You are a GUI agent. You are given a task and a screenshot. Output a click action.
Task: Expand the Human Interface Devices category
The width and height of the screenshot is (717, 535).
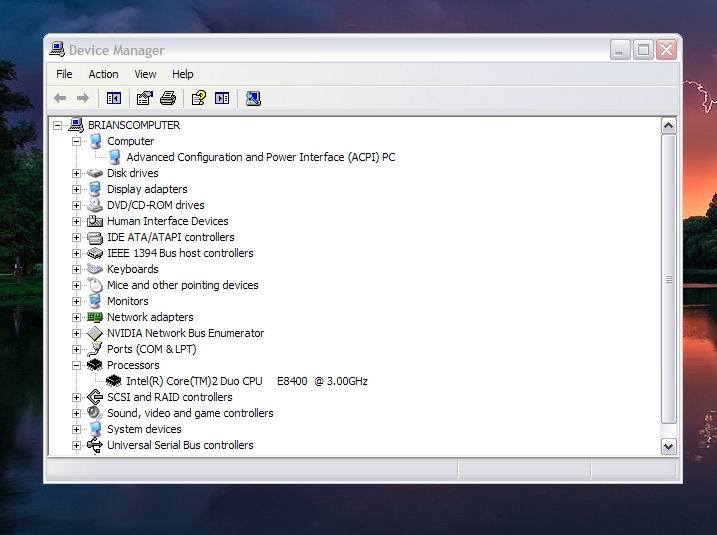click(x=76, y=221)
